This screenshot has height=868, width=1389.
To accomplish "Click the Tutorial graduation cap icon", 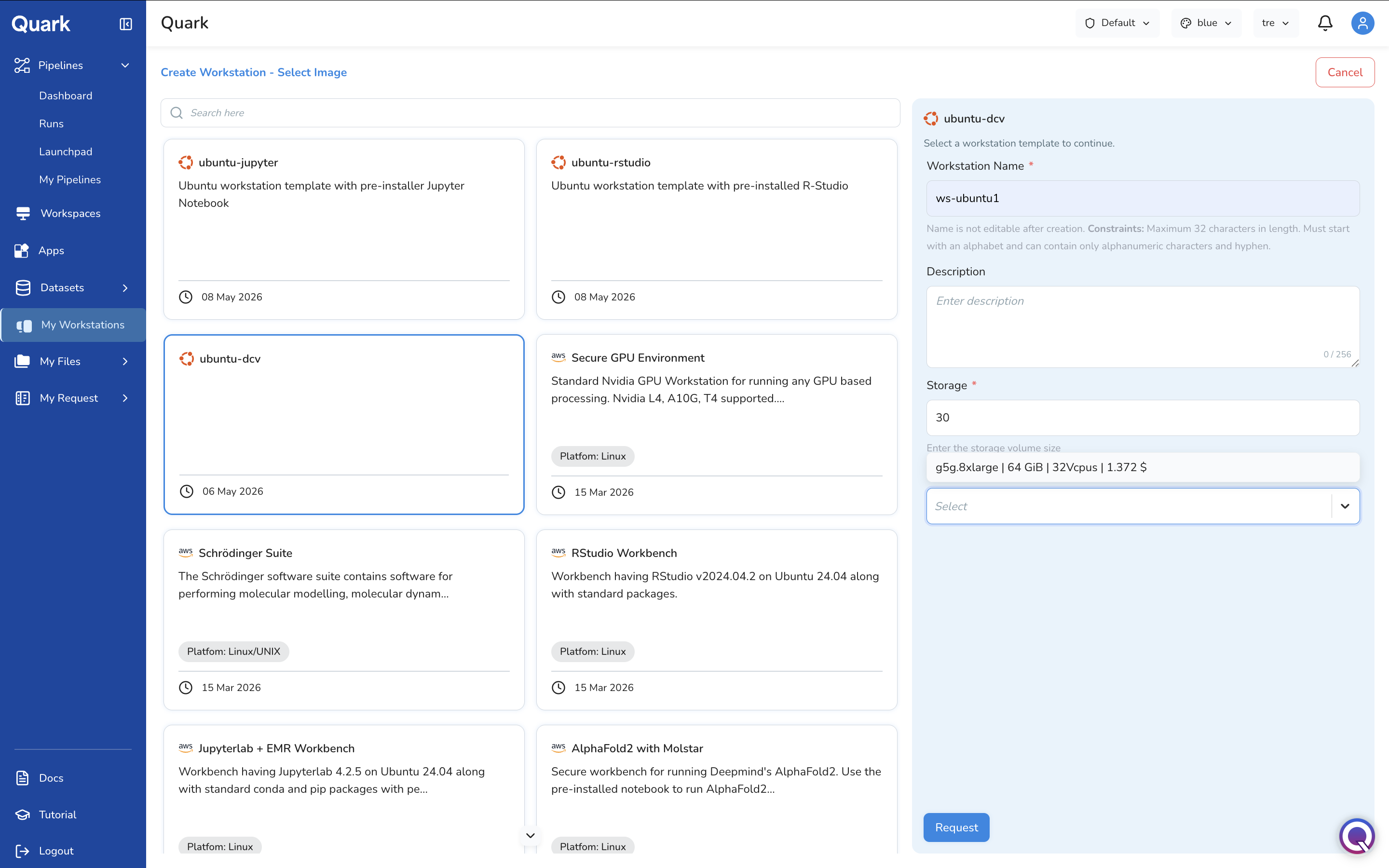I will 22,814.
